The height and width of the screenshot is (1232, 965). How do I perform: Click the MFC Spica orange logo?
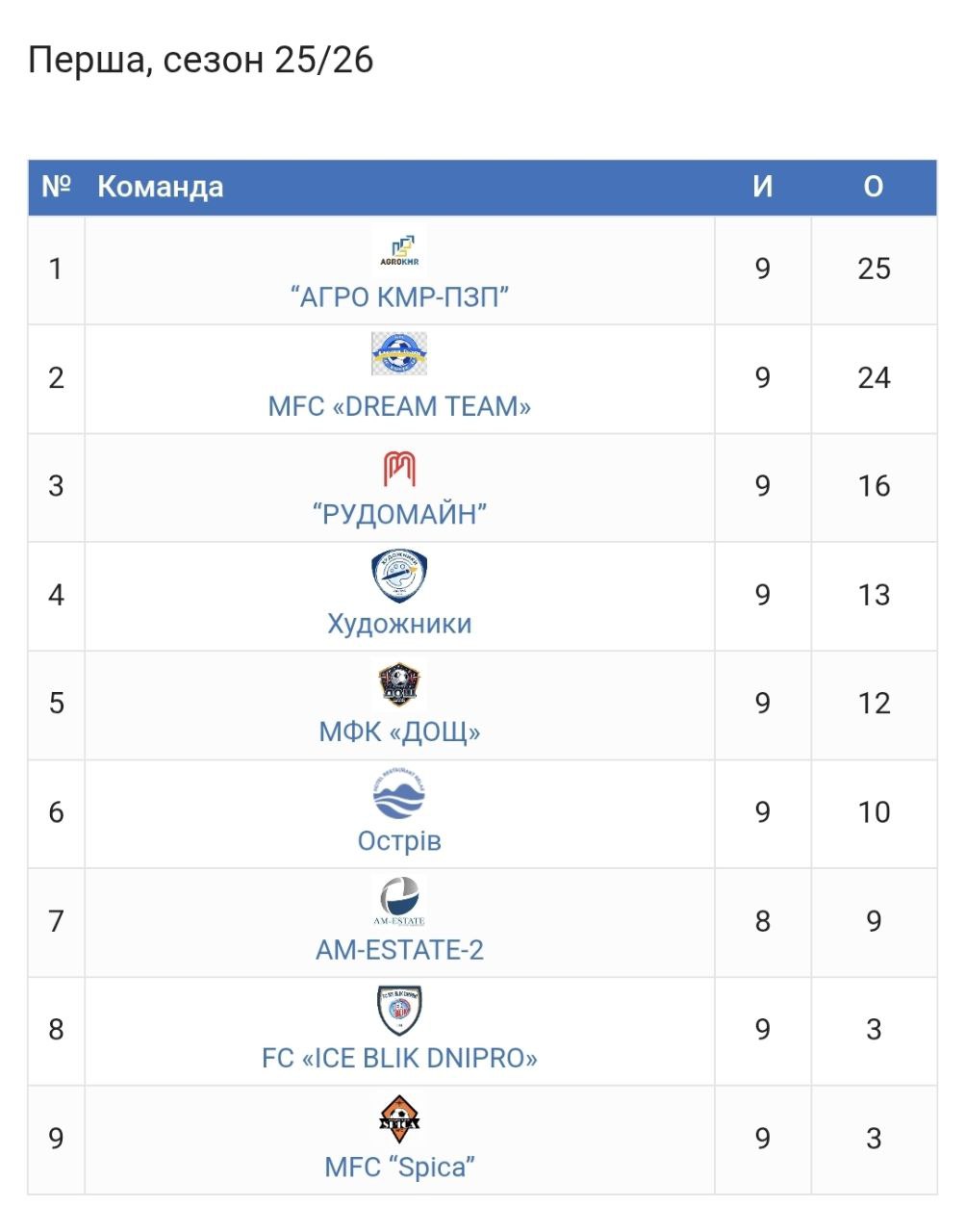click(399, 1118)
